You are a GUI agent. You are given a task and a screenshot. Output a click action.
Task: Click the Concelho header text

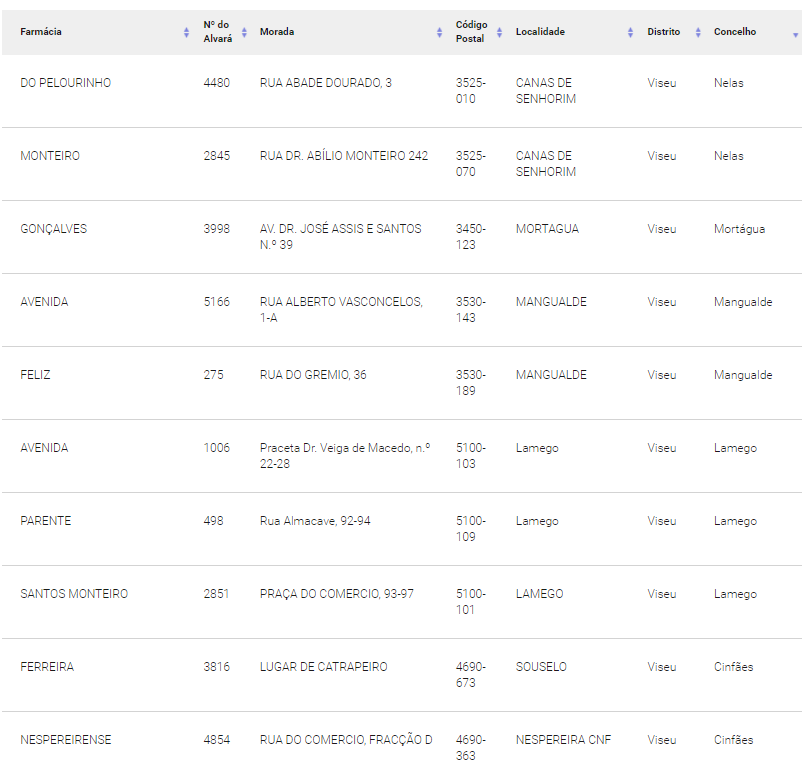click(x=735, y=32)
